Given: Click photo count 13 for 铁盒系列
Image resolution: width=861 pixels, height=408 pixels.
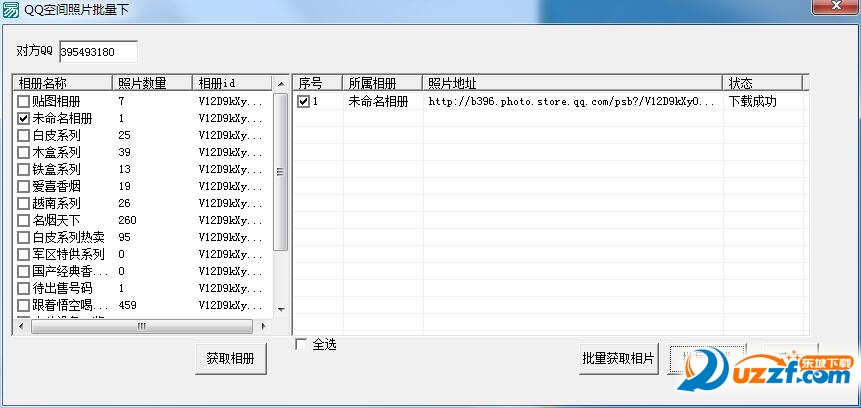Looking at the screenshot, I should click(124, 170).
